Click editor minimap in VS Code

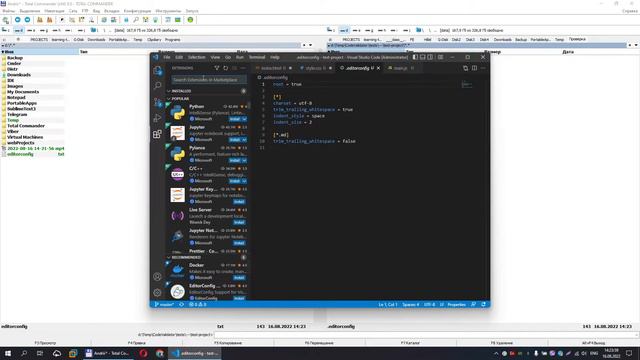coord(467,84)
